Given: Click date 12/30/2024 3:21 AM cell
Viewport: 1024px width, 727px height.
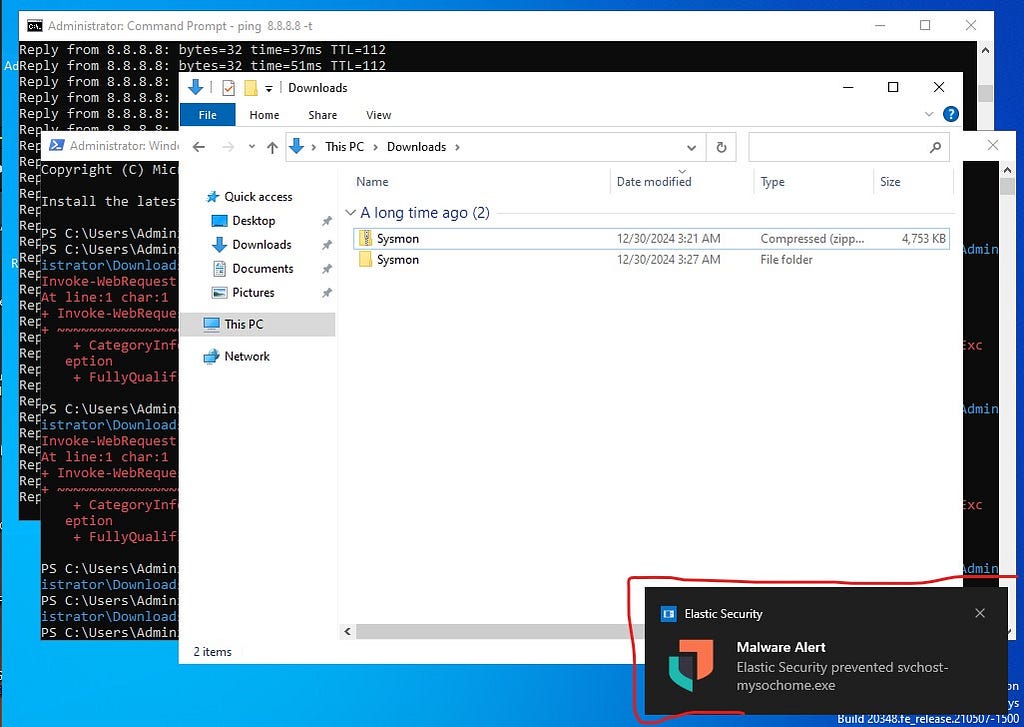Looking at the screenshot, I should 668,238.
